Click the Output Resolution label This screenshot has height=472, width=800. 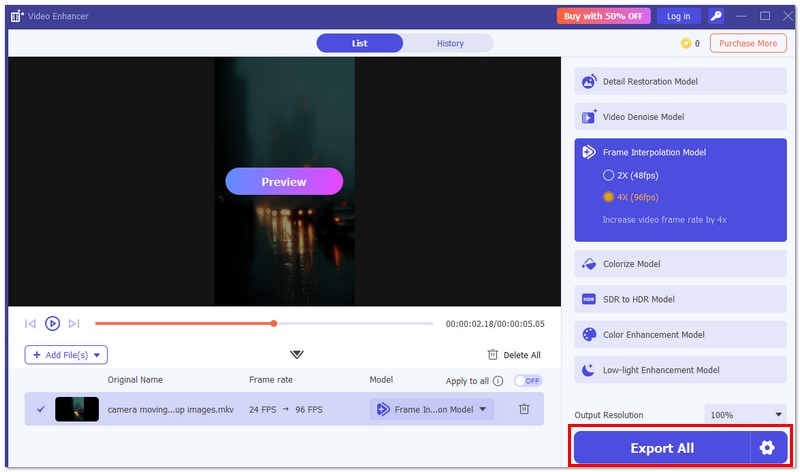click(x=609, y=415)
